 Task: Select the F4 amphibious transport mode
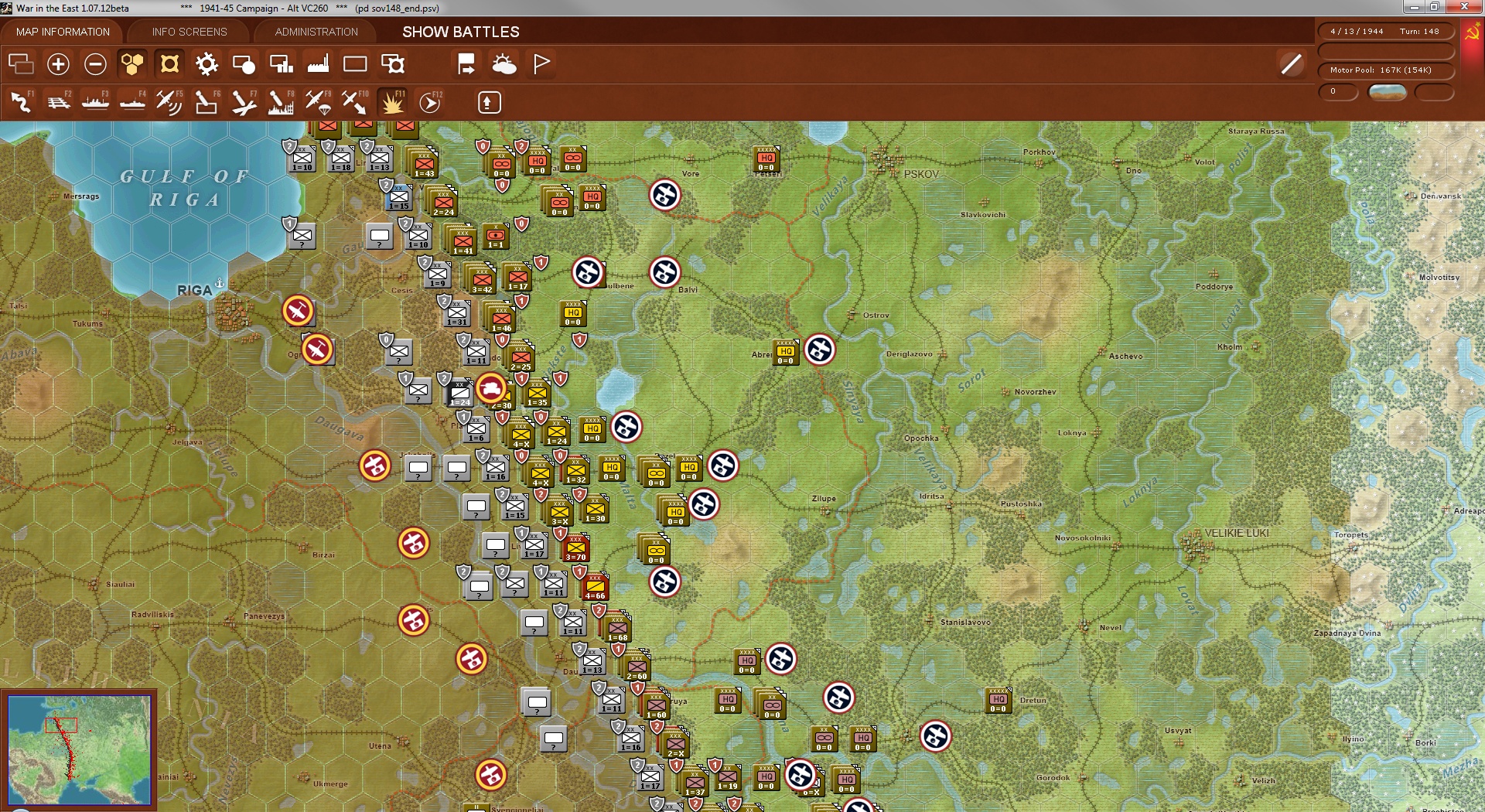point(133,102)
